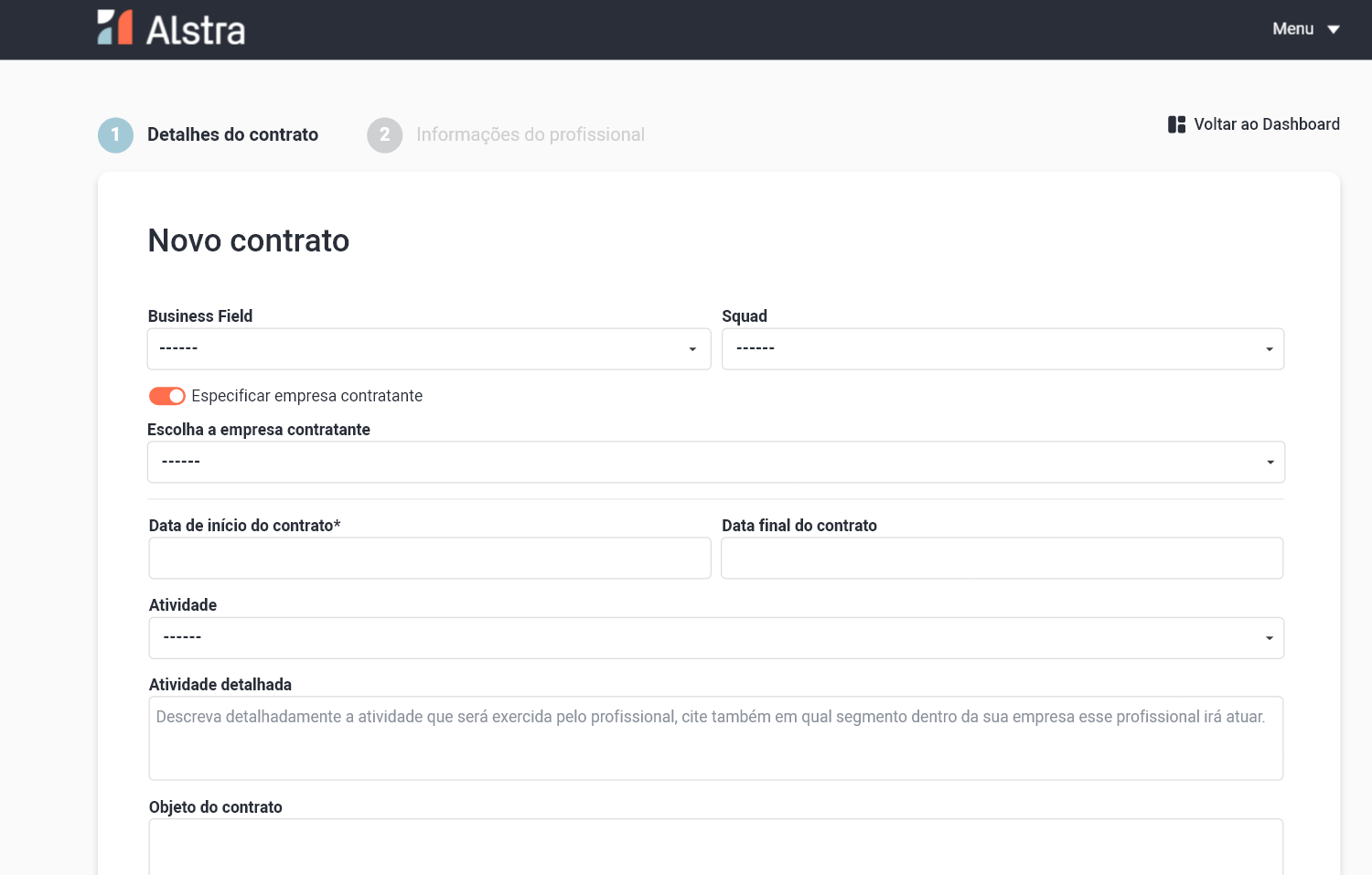Image resolution: width=1372 pixels, height=875 pixels.
Task: Click the Alstra logo icon
Action: 115,27
